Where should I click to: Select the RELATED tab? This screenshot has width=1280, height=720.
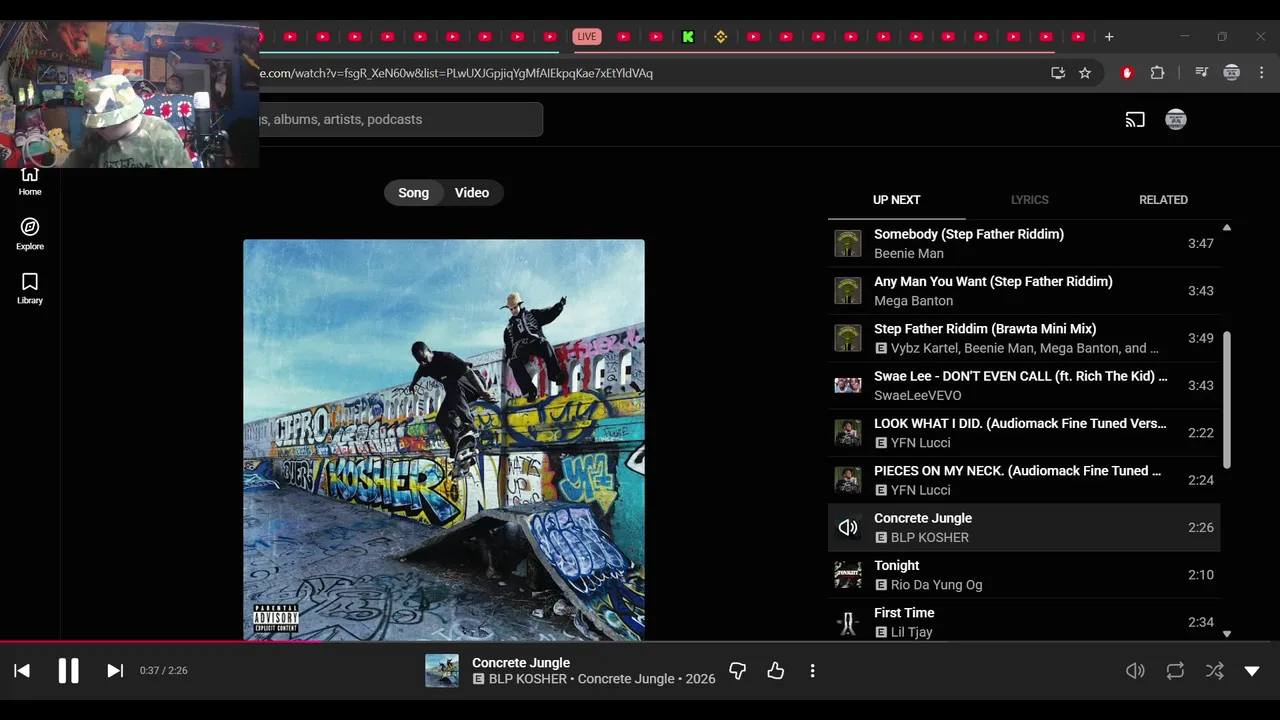tap(1163, 200)
